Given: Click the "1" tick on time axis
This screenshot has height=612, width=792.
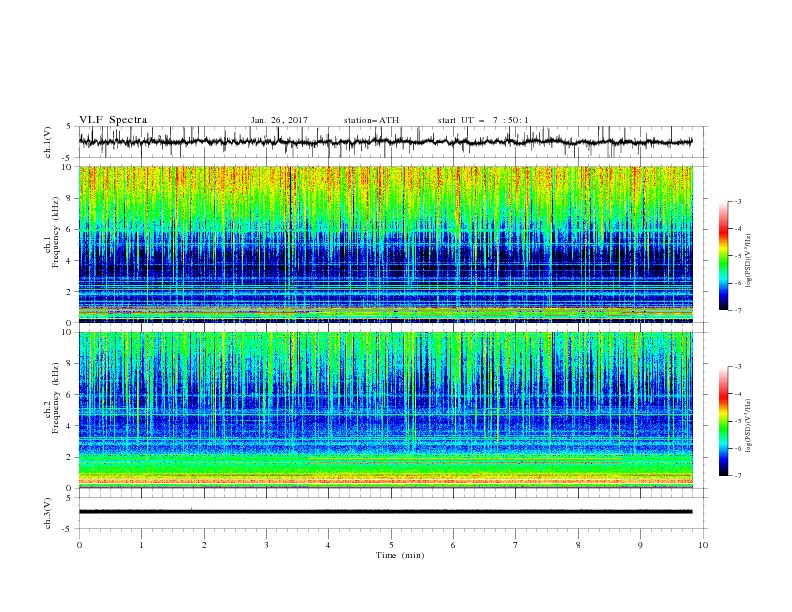Looking at the screenshot, I should click(x=142, y=545).
